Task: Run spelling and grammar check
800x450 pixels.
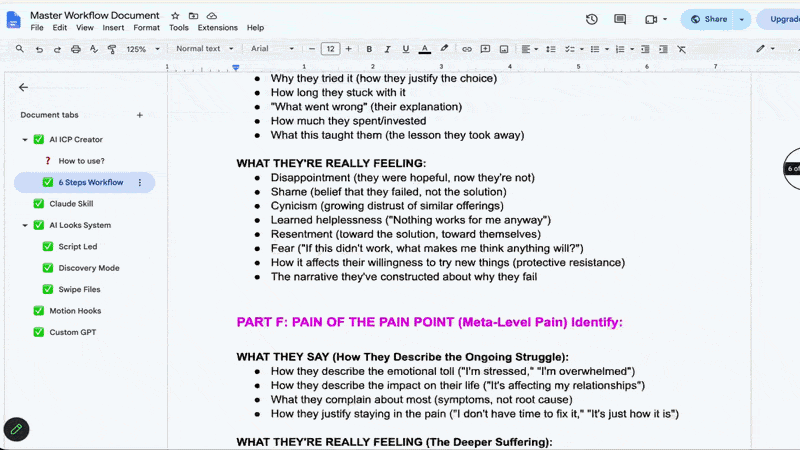Action: [x=94, y=49]
